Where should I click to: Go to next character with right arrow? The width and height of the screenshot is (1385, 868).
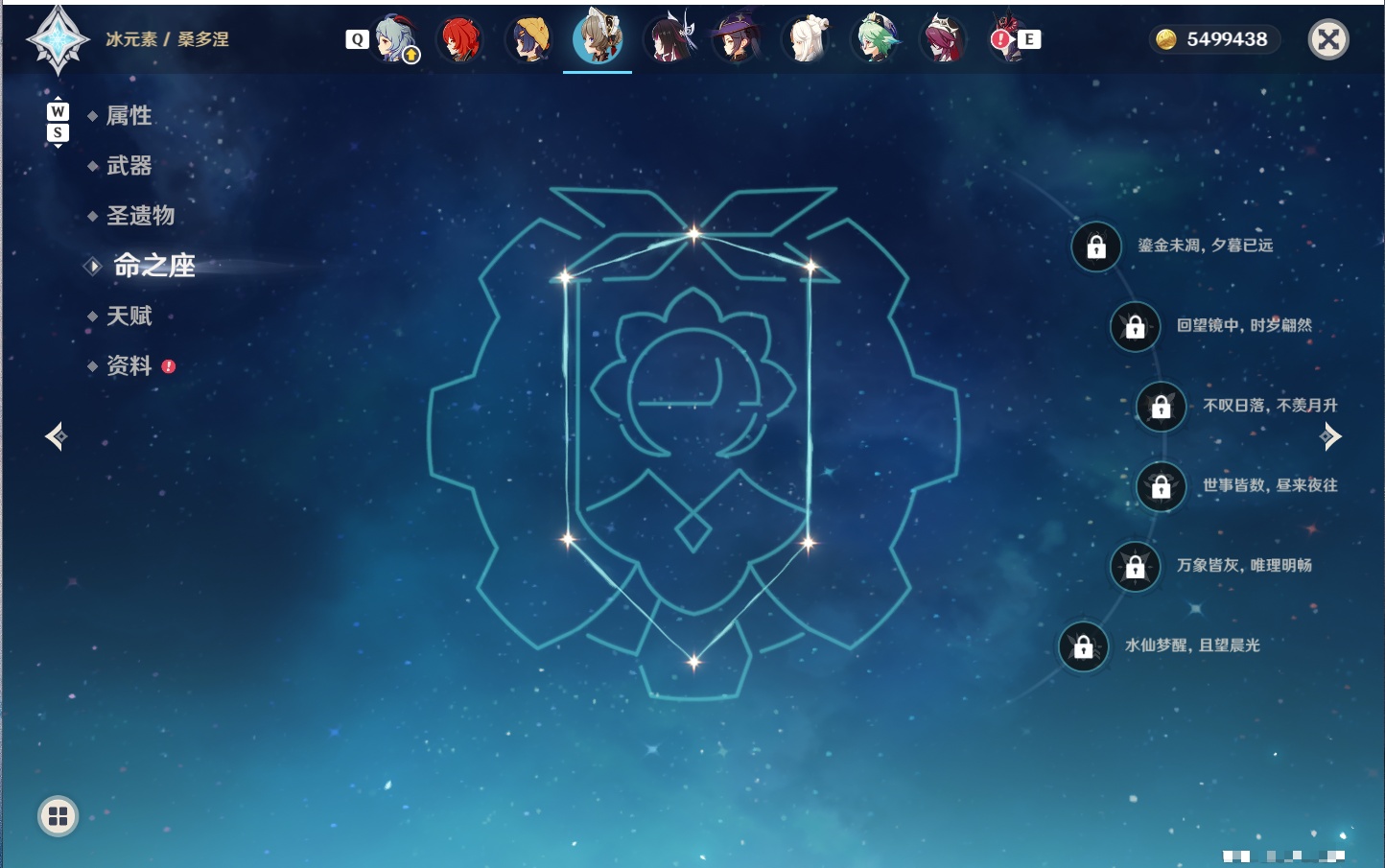tap(1329, 436)
